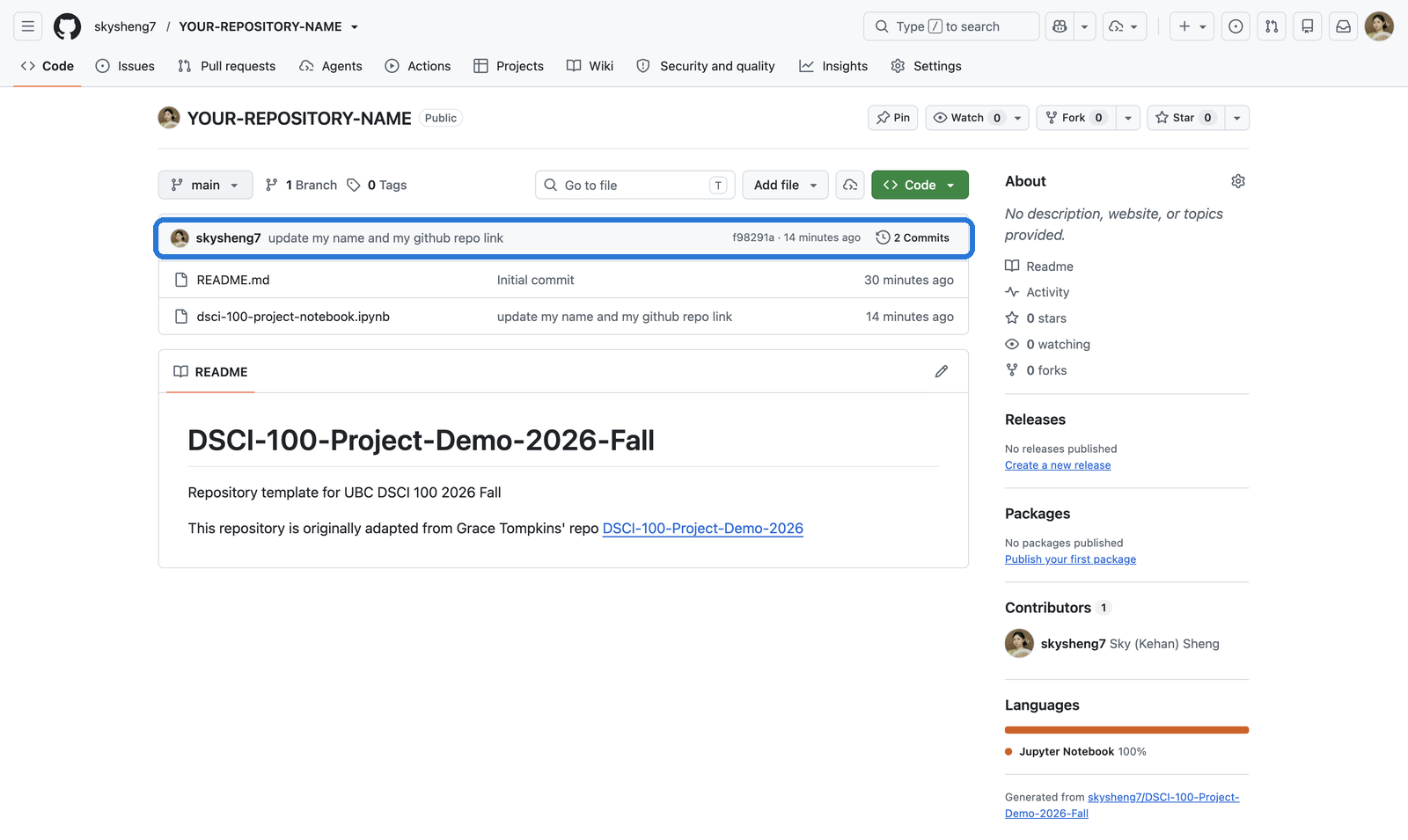Fork this repository
Image resolution: width=1408 pixels, height=840 pixels.
(x=1075, y=118)
